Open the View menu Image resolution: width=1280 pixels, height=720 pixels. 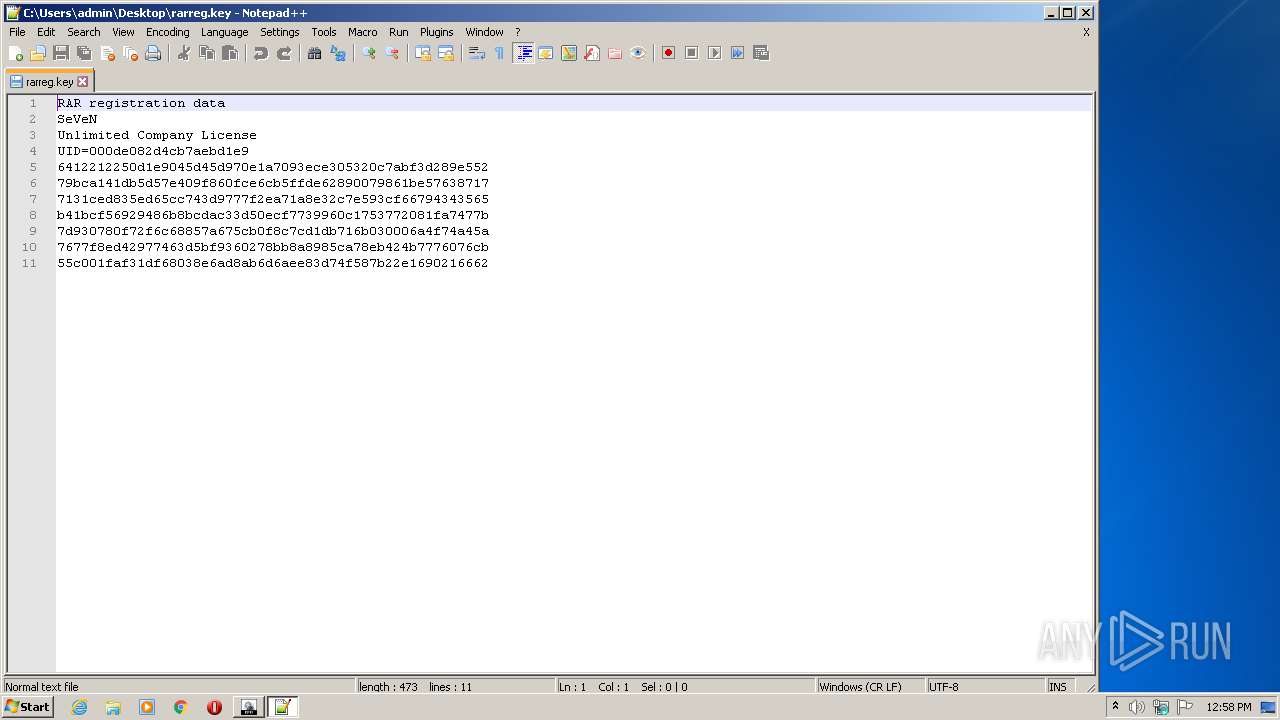(x=123, y=32)
